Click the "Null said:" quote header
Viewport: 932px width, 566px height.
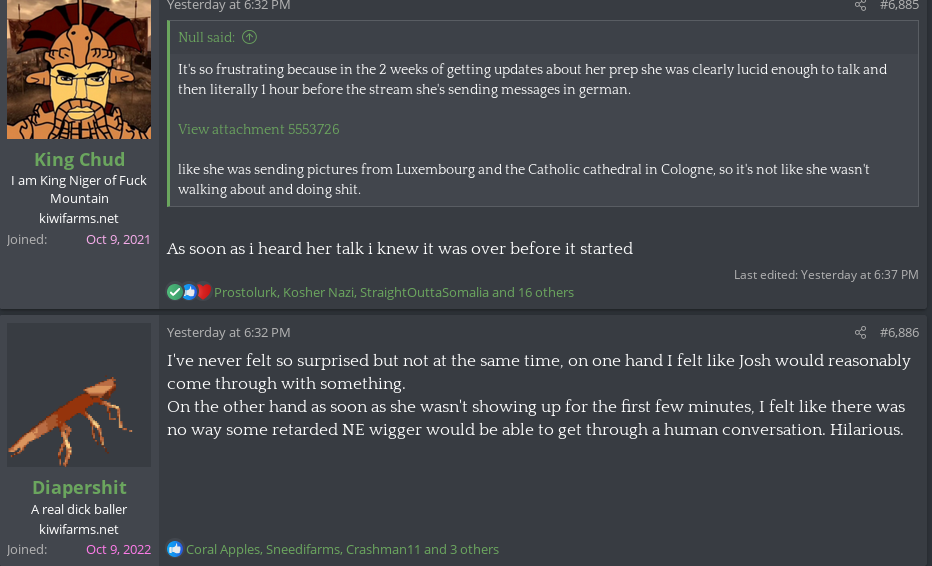(206, 38)
